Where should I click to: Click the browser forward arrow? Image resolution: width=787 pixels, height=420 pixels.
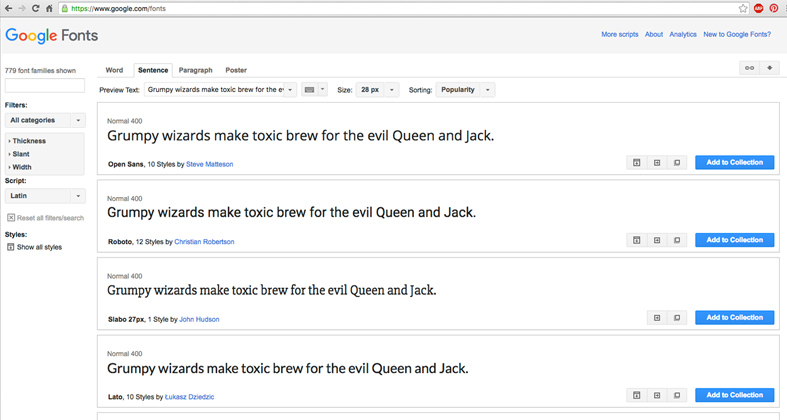[22, 9]
